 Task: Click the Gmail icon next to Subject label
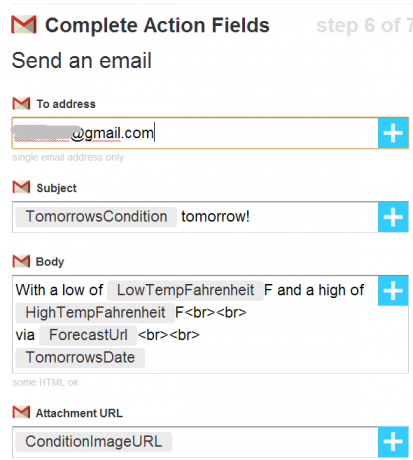pos(21,187)
